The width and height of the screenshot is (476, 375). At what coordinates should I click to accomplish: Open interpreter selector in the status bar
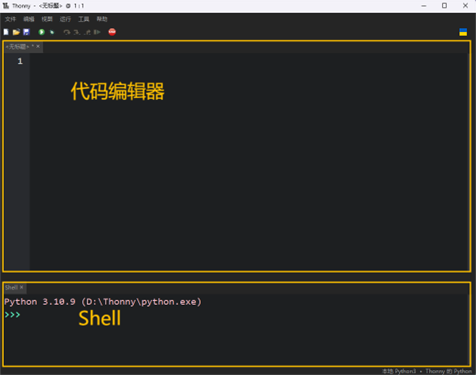pyautogui.click(x=427, y=371)
